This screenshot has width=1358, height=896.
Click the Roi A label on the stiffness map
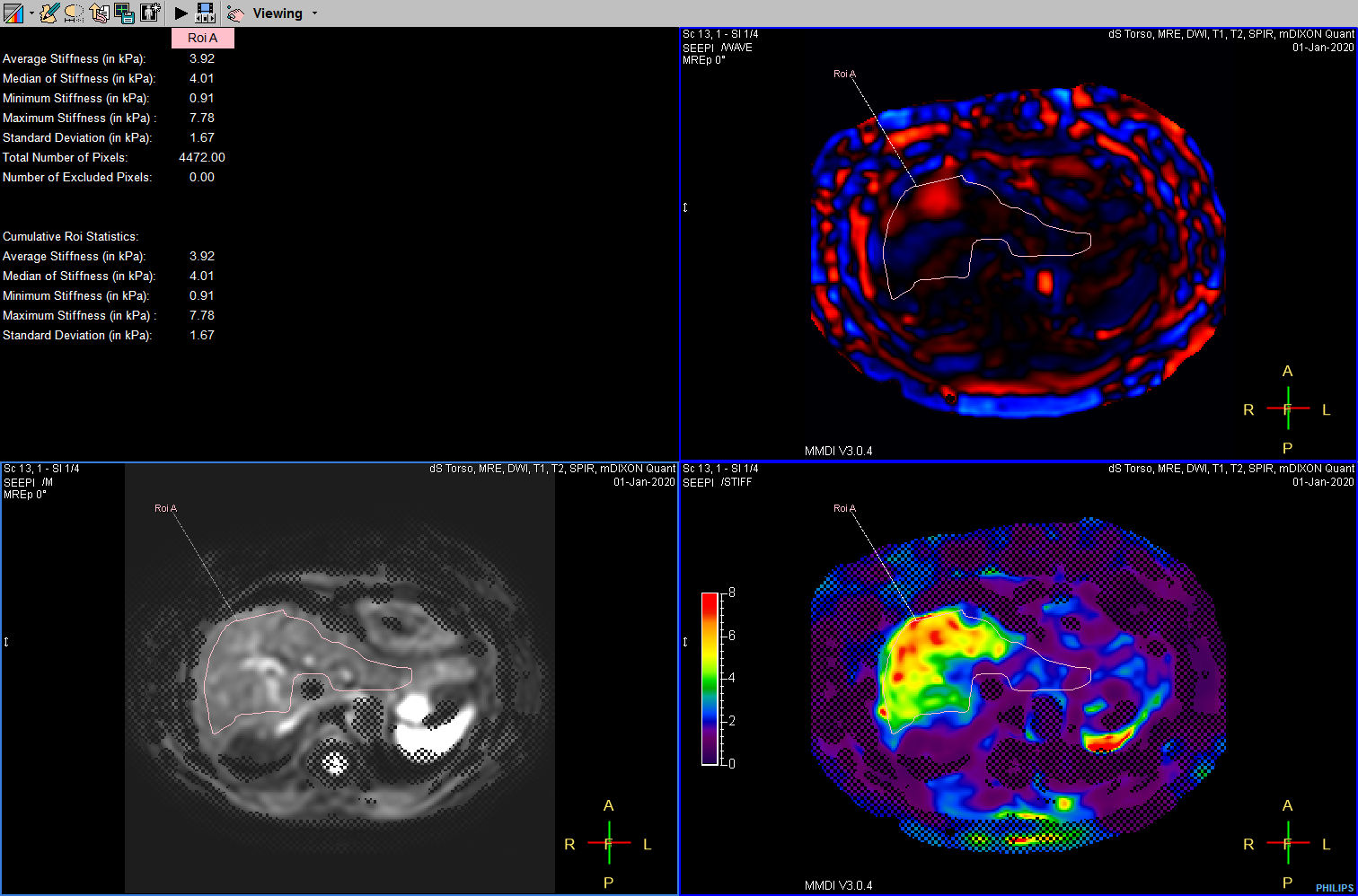click(843, 507)
